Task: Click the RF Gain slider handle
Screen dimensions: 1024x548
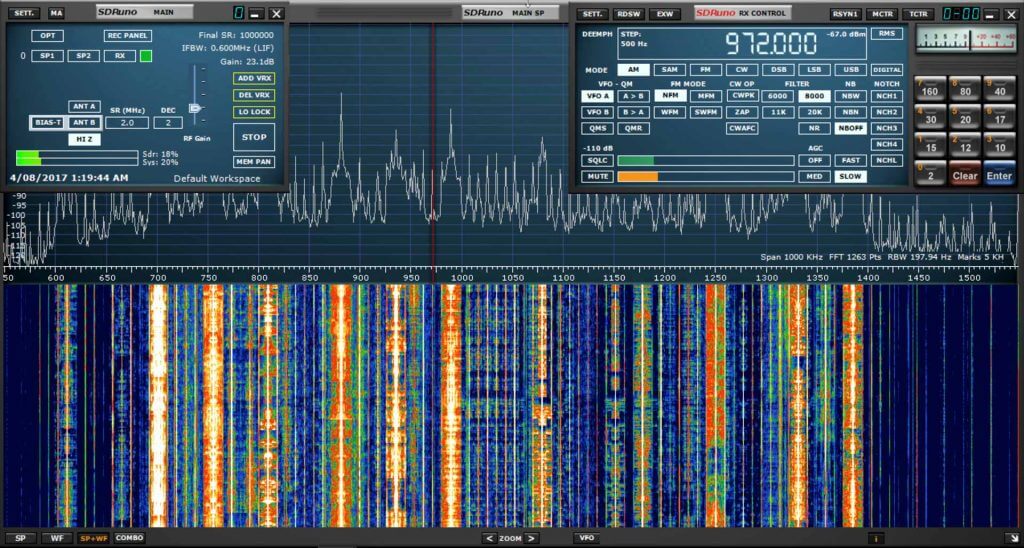Action: [196, 108]
